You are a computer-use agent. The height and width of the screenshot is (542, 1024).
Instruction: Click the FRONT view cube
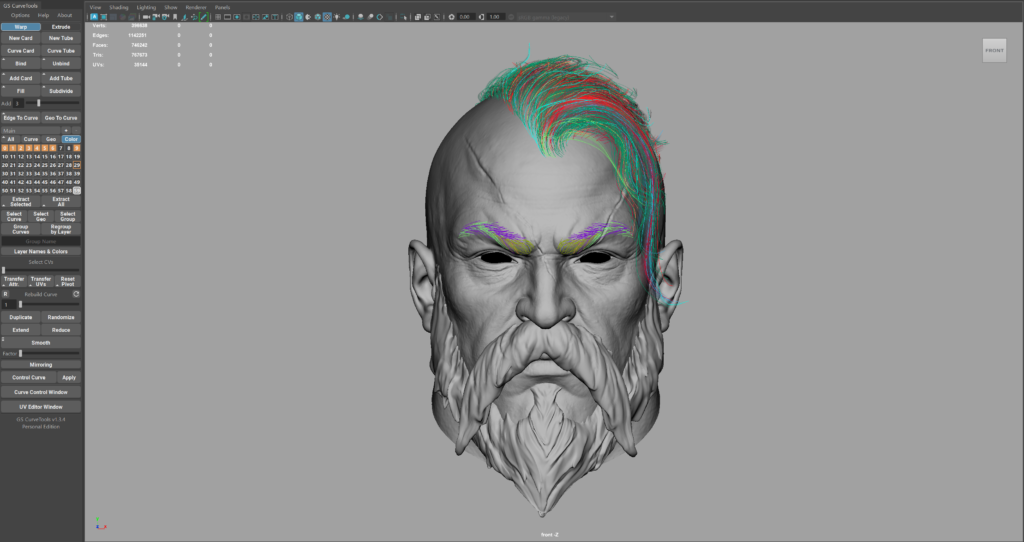[x=994, y=50]
